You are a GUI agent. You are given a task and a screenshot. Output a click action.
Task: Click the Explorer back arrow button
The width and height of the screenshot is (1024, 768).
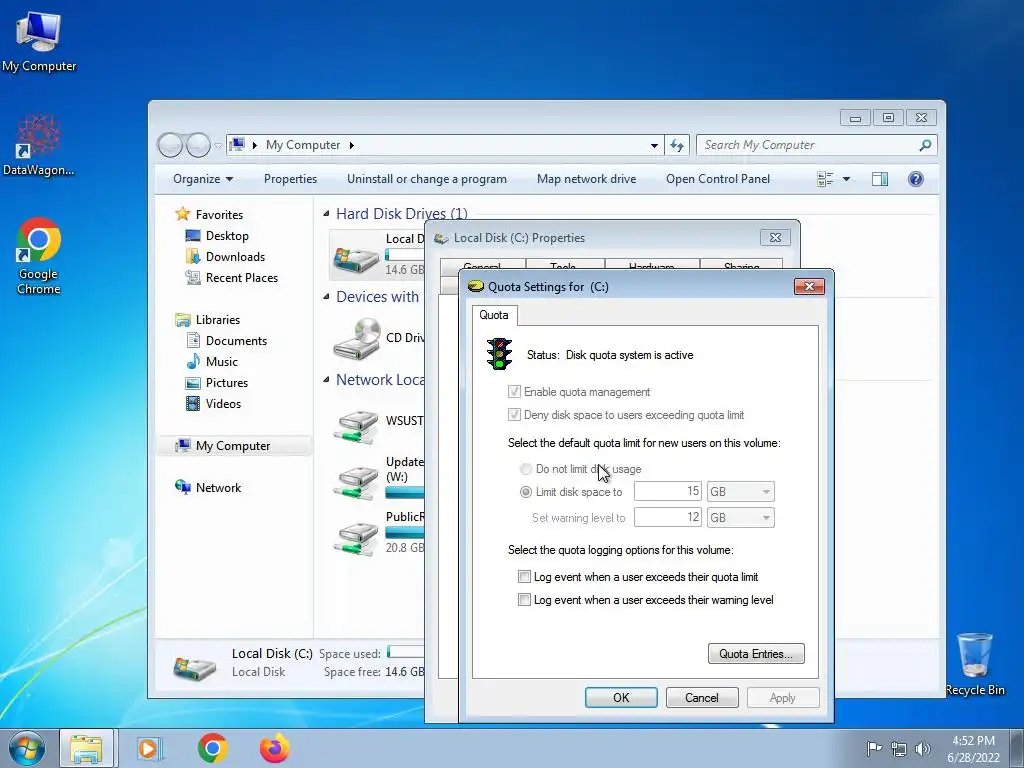coord(170,145)
